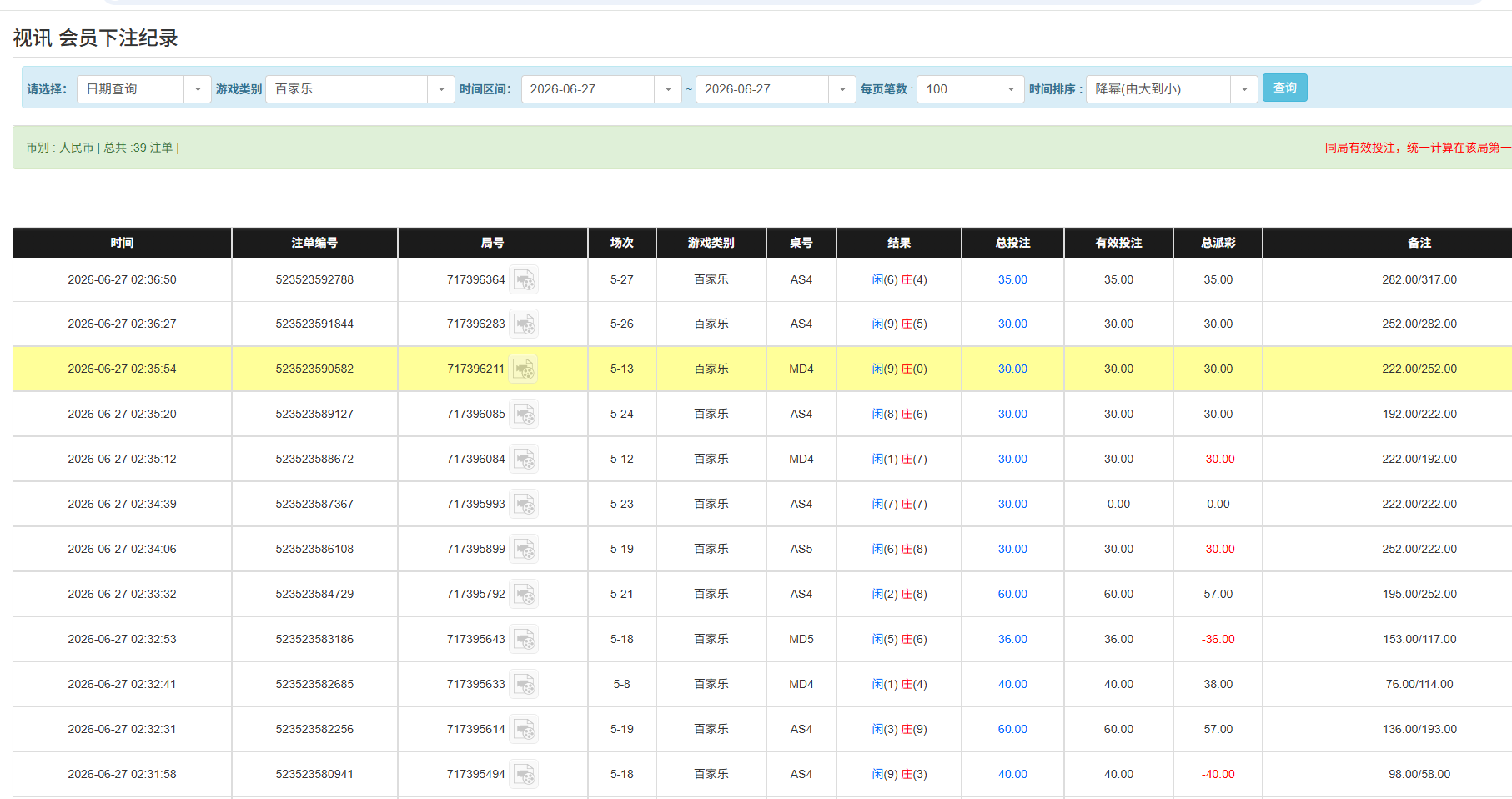Open total bet 36.00 link for order 523523583186
Viewport: 1512px width, 799px height.
(1012, 640)
